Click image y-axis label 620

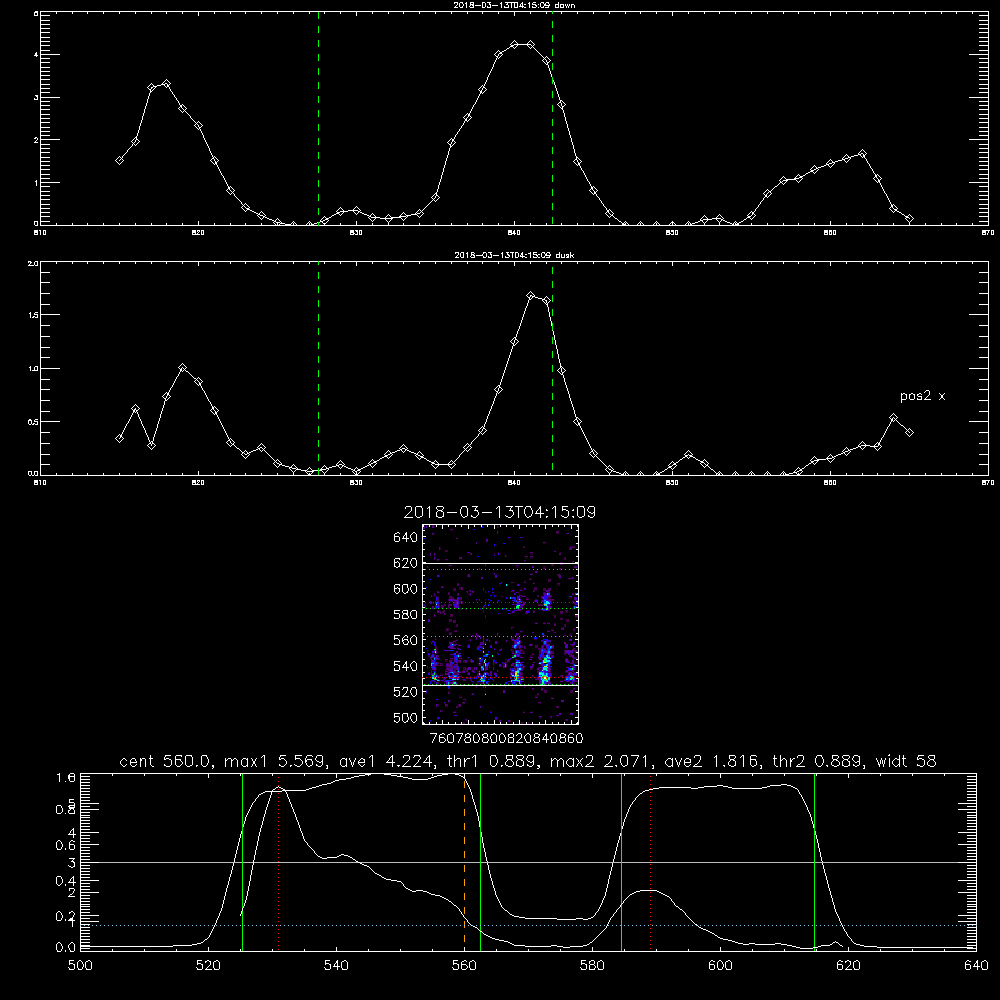[x=406, y=563]
